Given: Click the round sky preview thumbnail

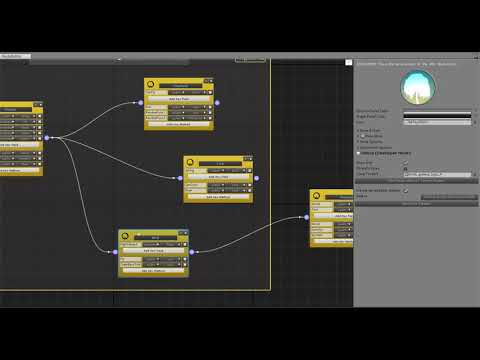Looking at the screenshot, I should [418, 88].
